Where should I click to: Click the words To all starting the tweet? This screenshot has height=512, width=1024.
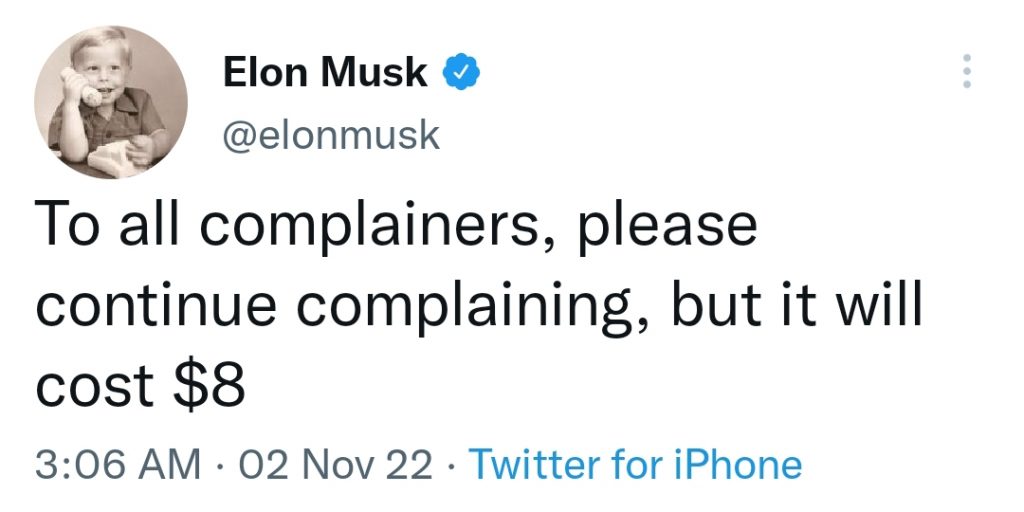pyautogui.click(x=106, y=223)
